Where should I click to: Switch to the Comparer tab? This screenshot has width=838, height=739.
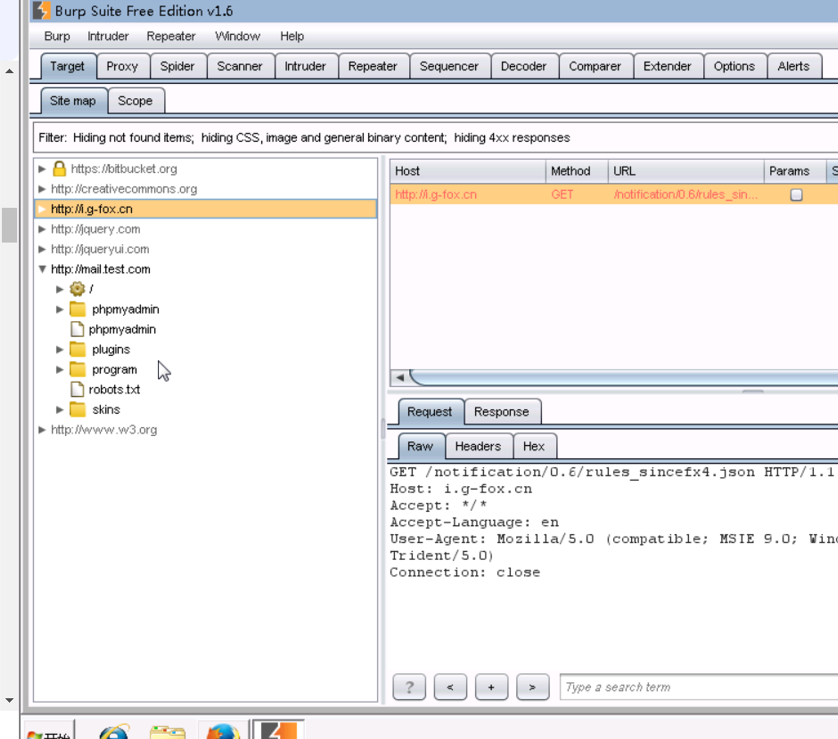[x=595, y=66]
